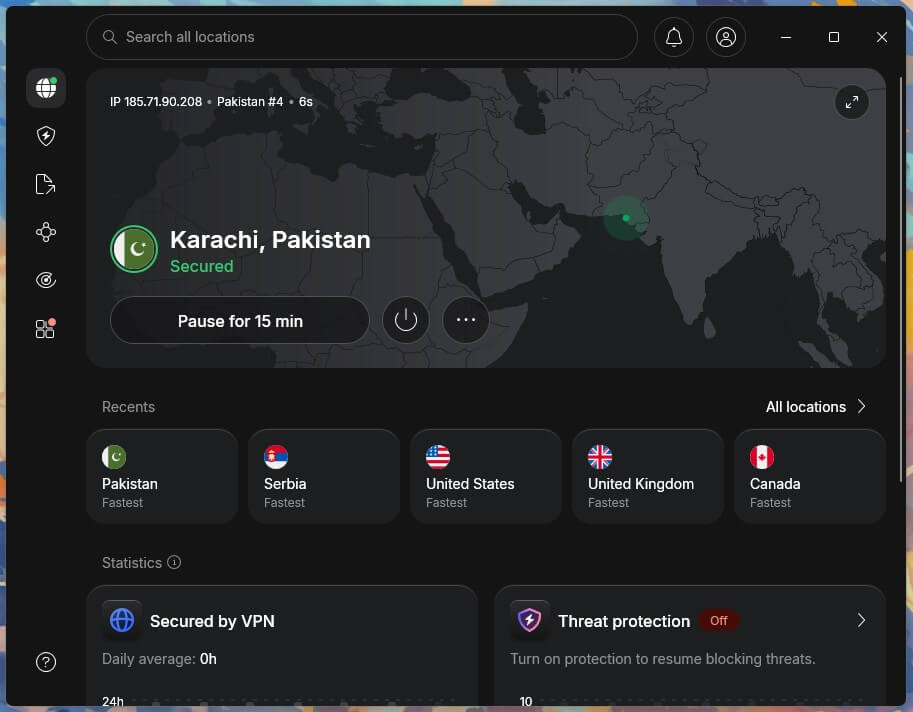913x712 pixels.
Task: Connect to Canada recent location
Action: click(809, 477)
